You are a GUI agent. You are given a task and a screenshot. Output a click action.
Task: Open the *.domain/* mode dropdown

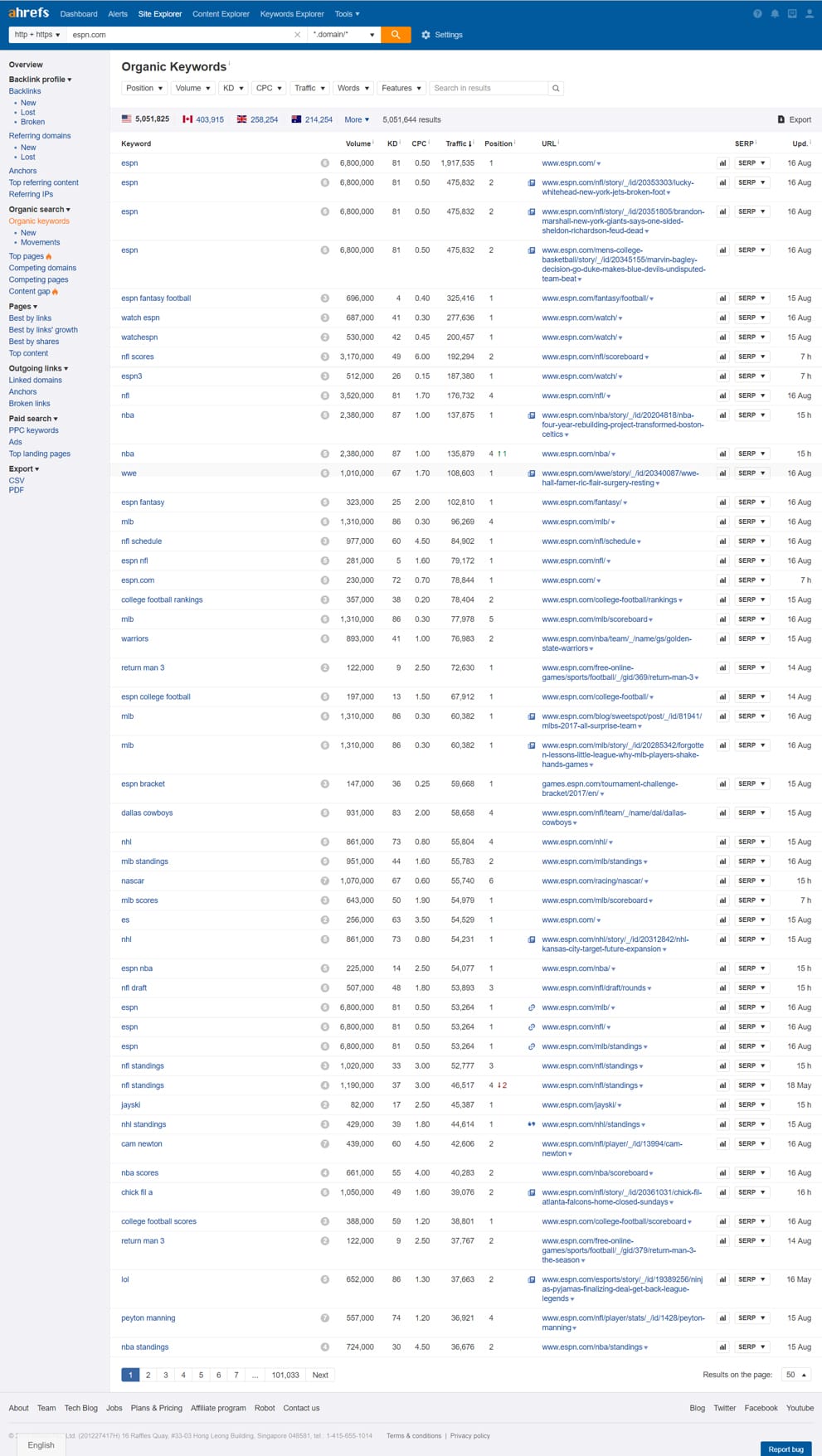pos(343,35)
